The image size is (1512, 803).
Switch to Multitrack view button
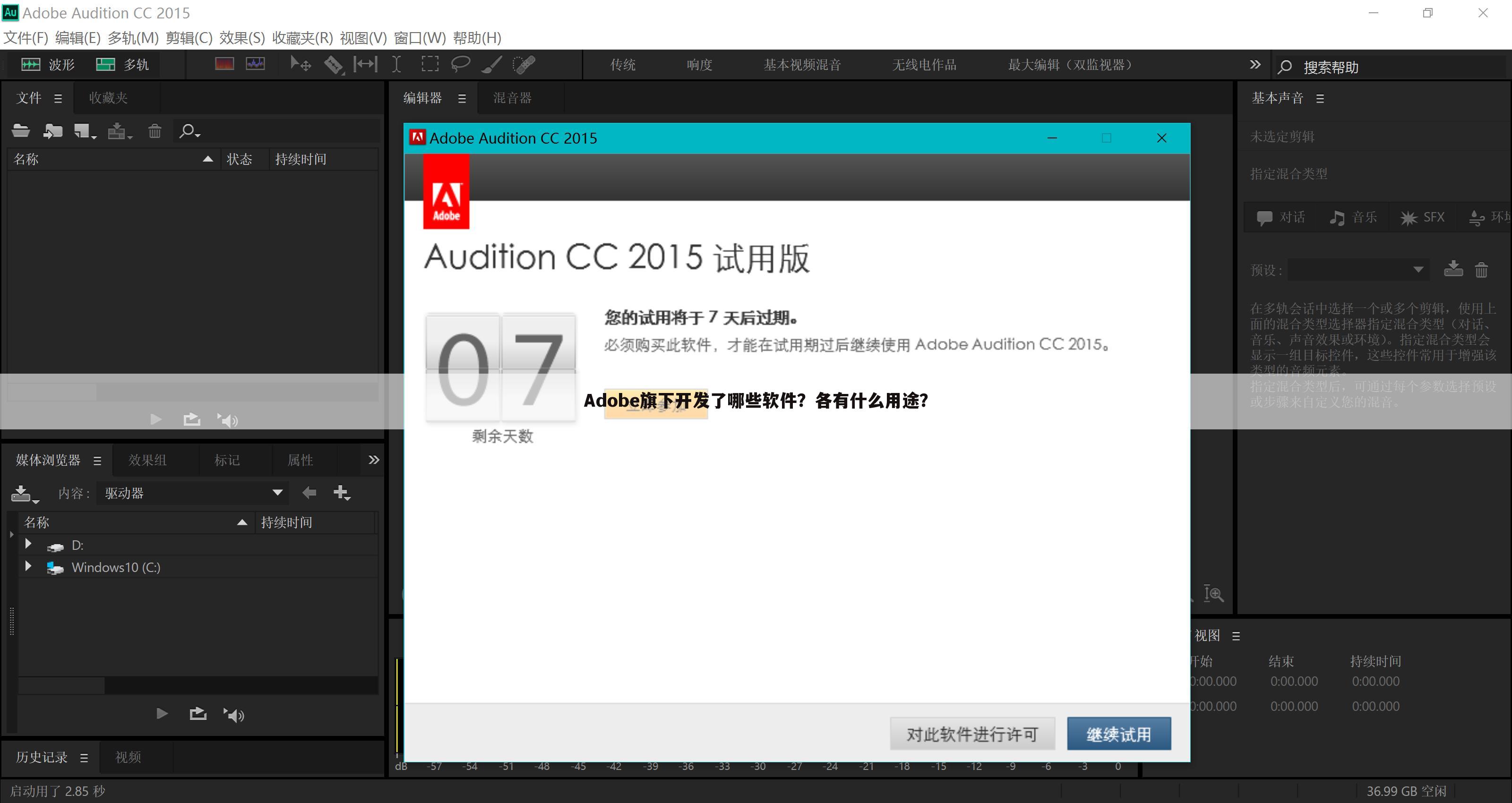[122, 65]
